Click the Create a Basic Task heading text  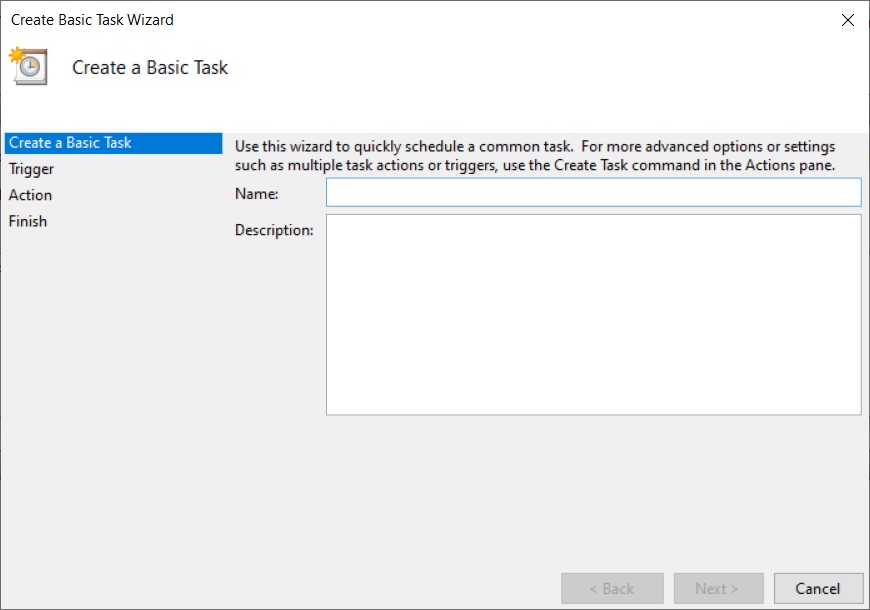149,67
